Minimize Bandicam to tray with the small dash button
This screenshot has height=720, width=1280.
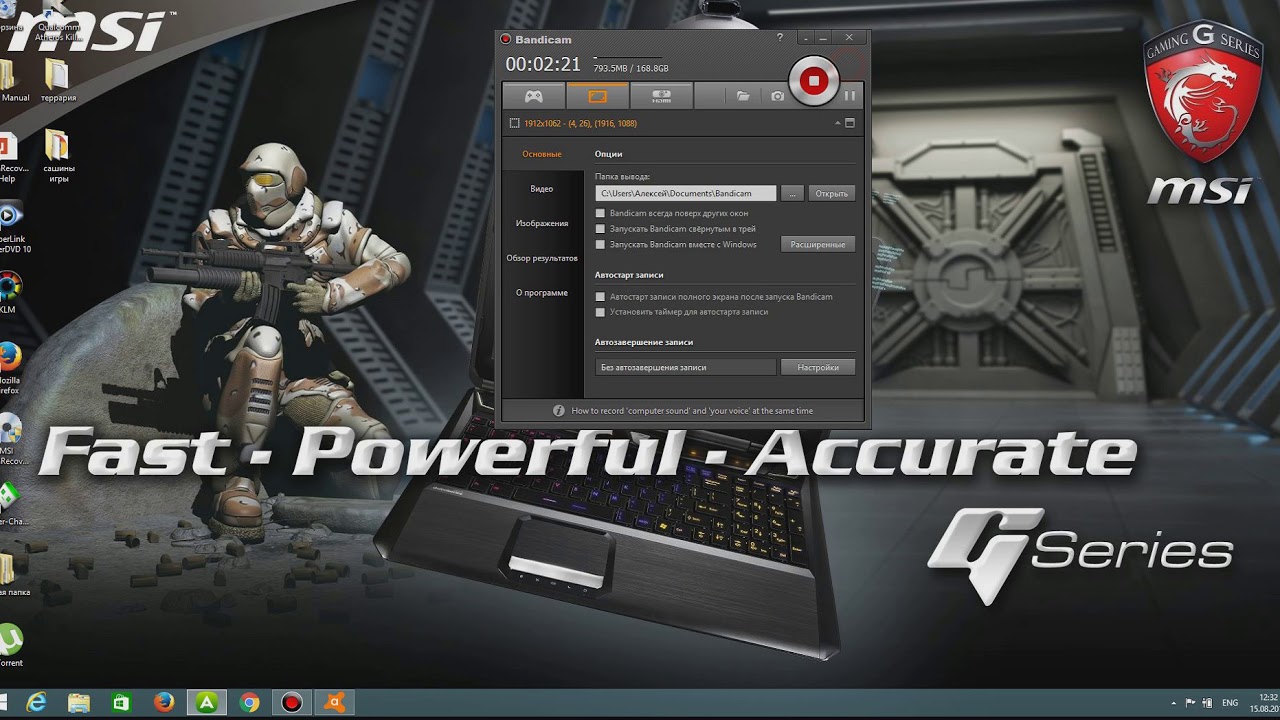[x=806, y=38]
